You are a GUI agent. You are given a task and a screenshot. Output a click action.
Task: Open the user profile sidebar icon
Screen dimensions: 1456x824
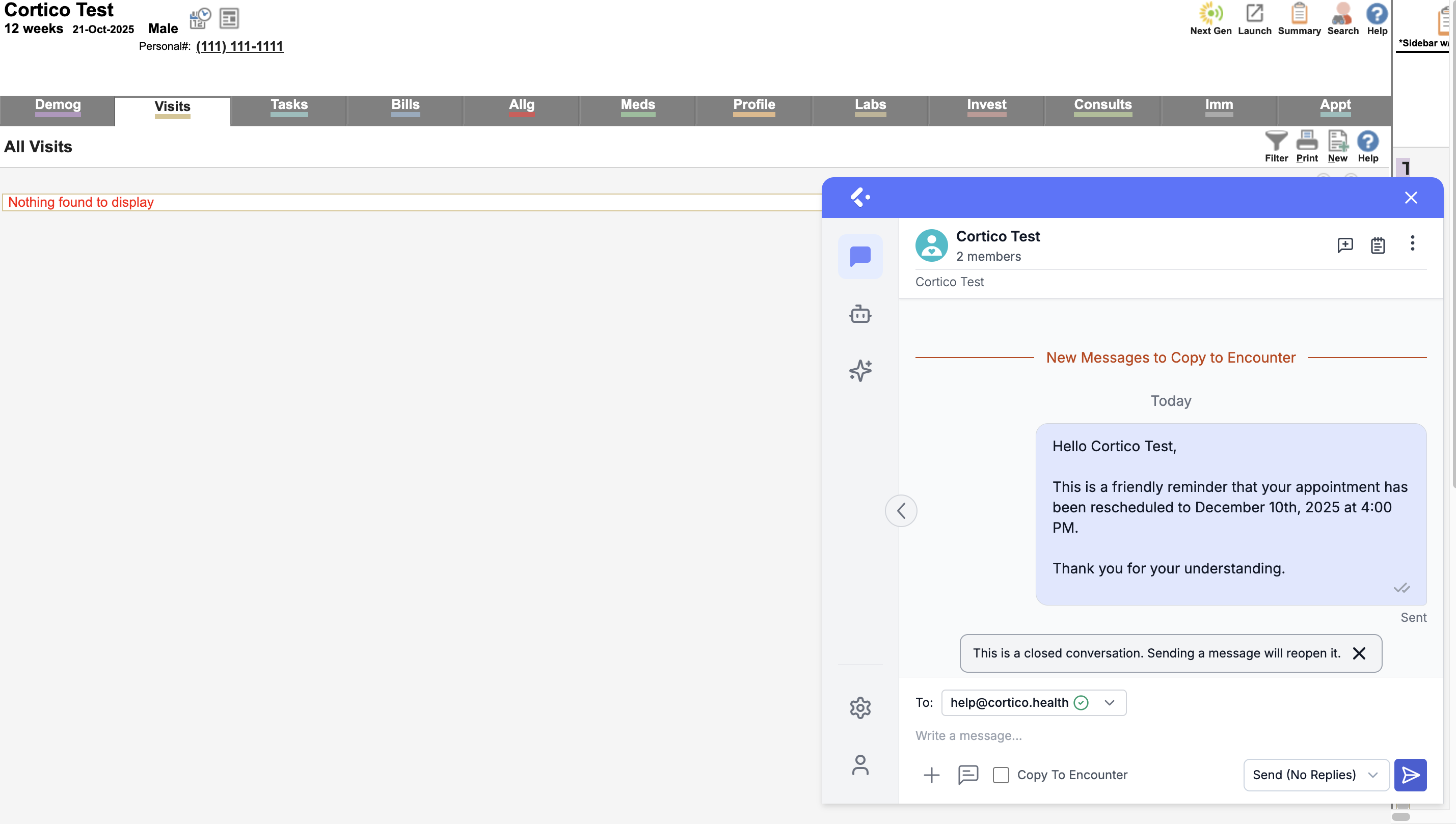coord(860,765)
